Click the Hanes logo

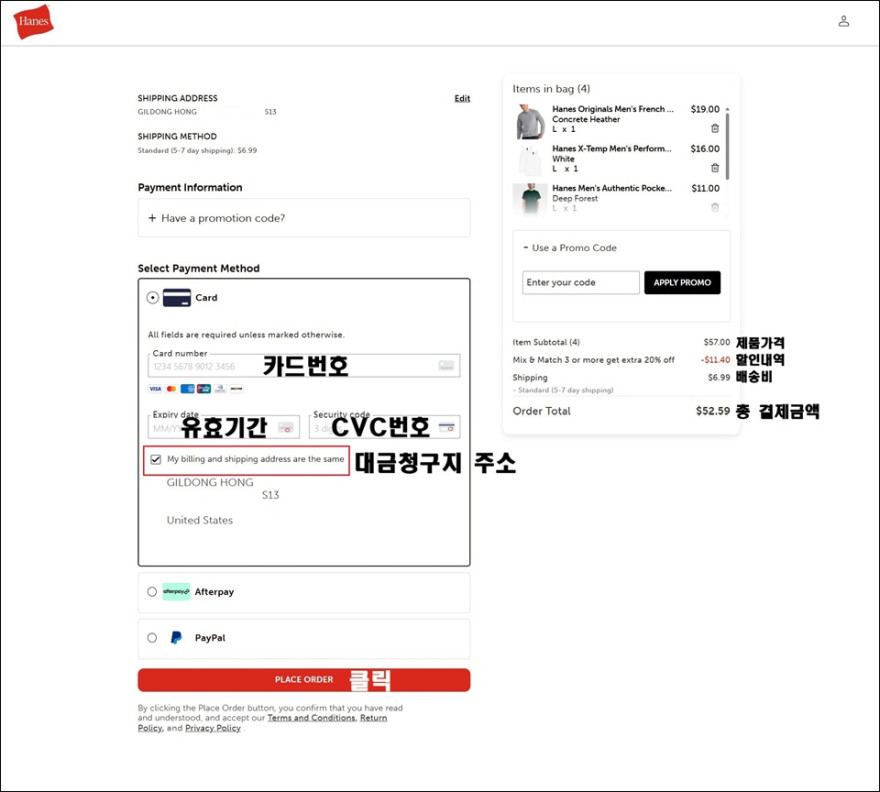33,21
